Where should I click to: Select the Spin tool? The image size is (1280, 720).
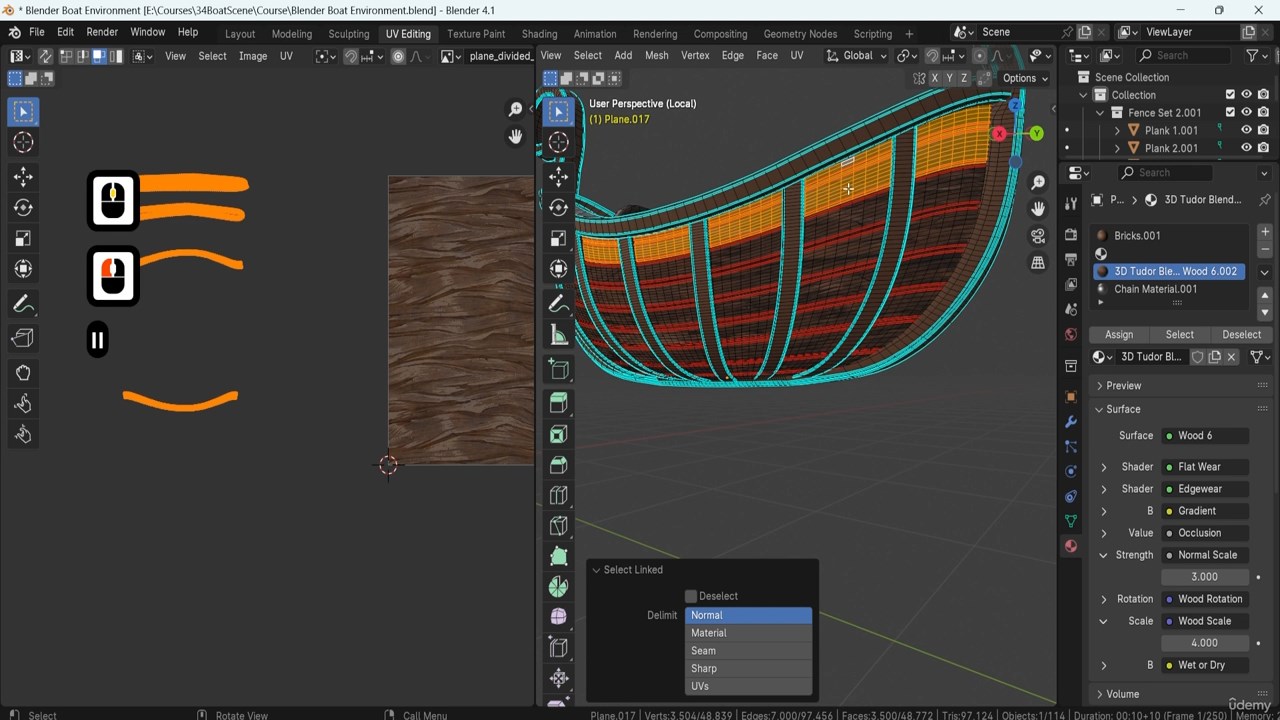(x=559, y=587)
